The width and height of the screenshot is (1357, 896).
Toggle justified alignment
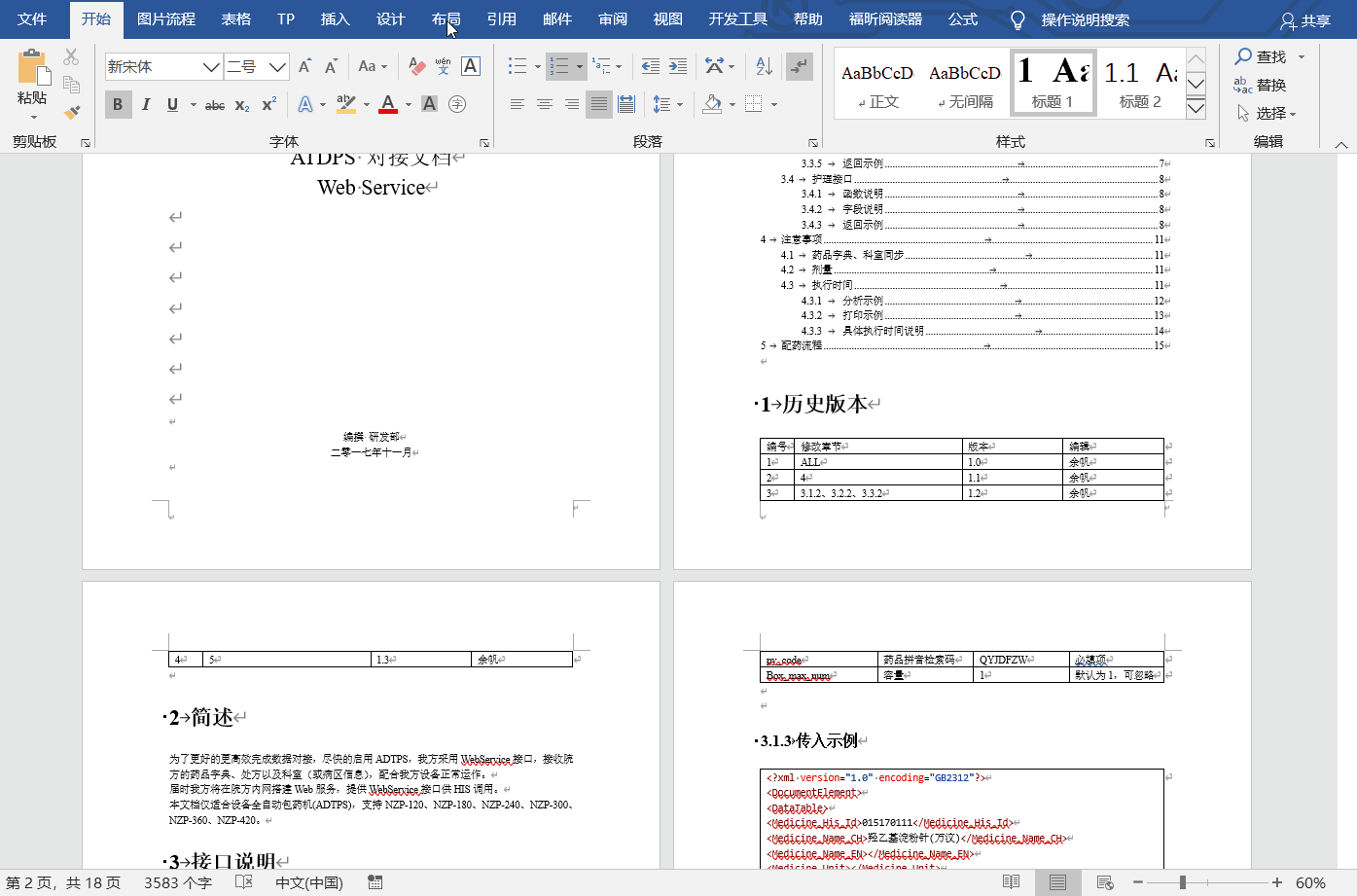pyautogui.click(x=599, y=104)
